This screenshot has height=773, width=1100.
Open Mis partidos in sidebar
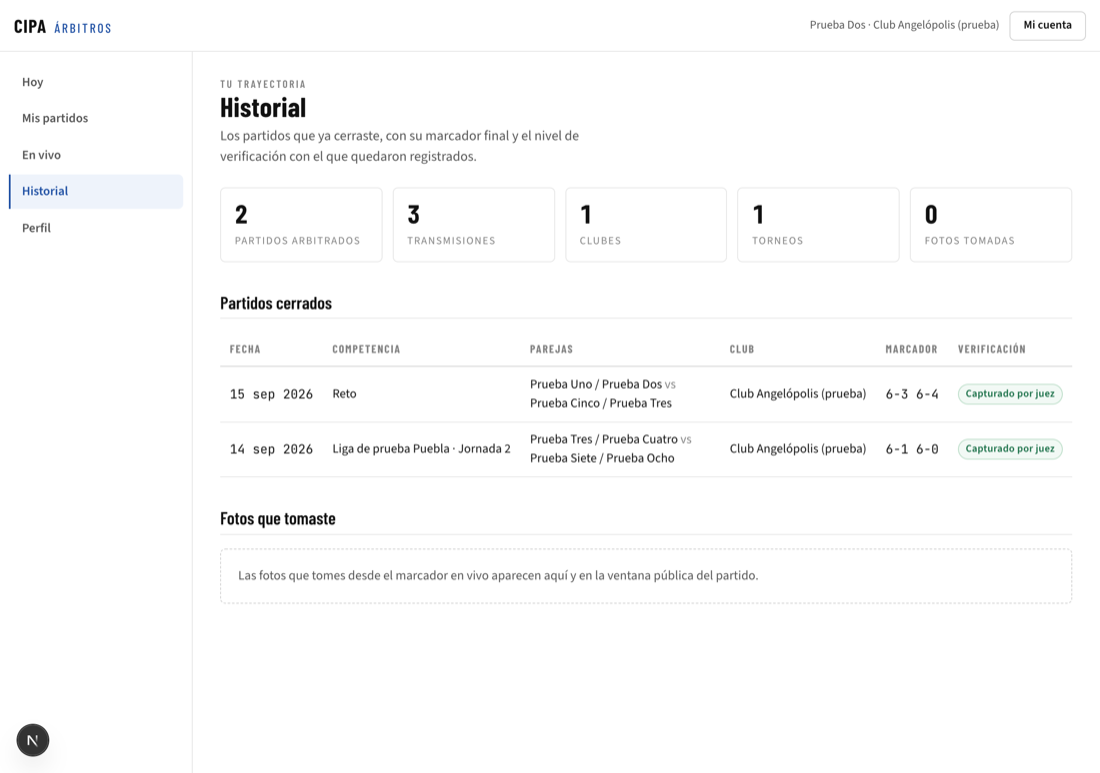95,118
